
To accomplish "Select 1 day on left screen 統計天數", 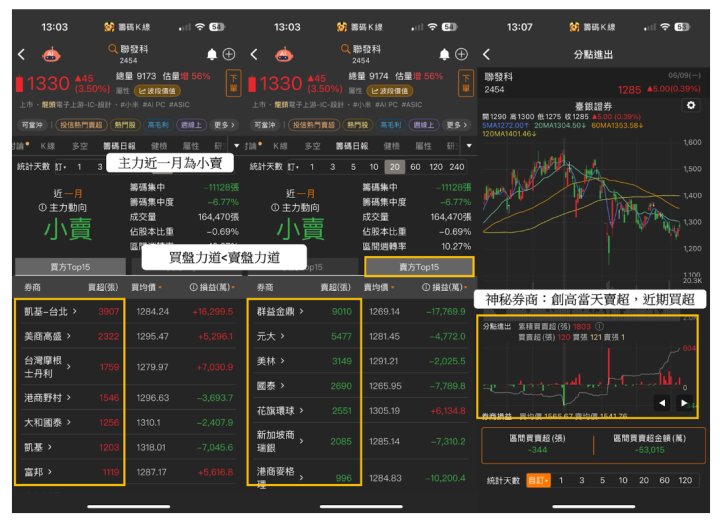I will click(x=79, y=167).
